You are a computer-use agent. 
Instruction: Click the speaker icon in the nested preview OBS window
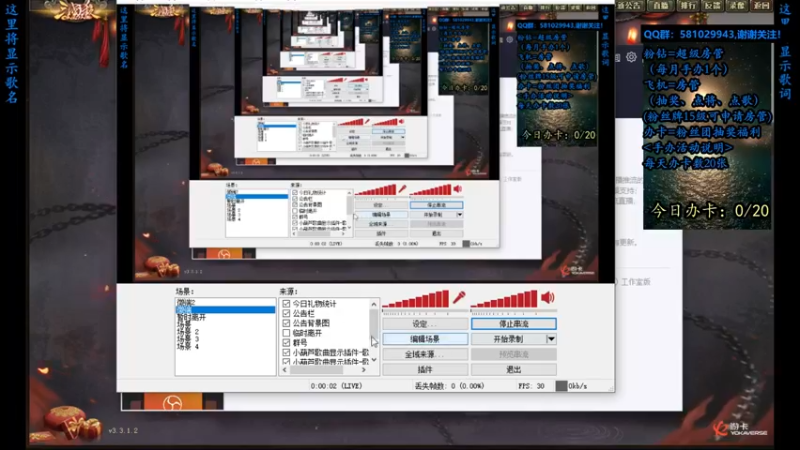[x=458, y=189]
